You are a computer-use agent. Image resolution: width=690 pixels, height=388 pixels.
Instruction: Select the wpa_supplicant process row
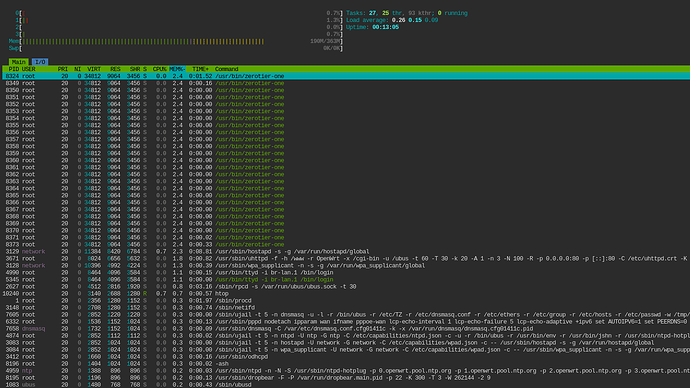(346, 266)
